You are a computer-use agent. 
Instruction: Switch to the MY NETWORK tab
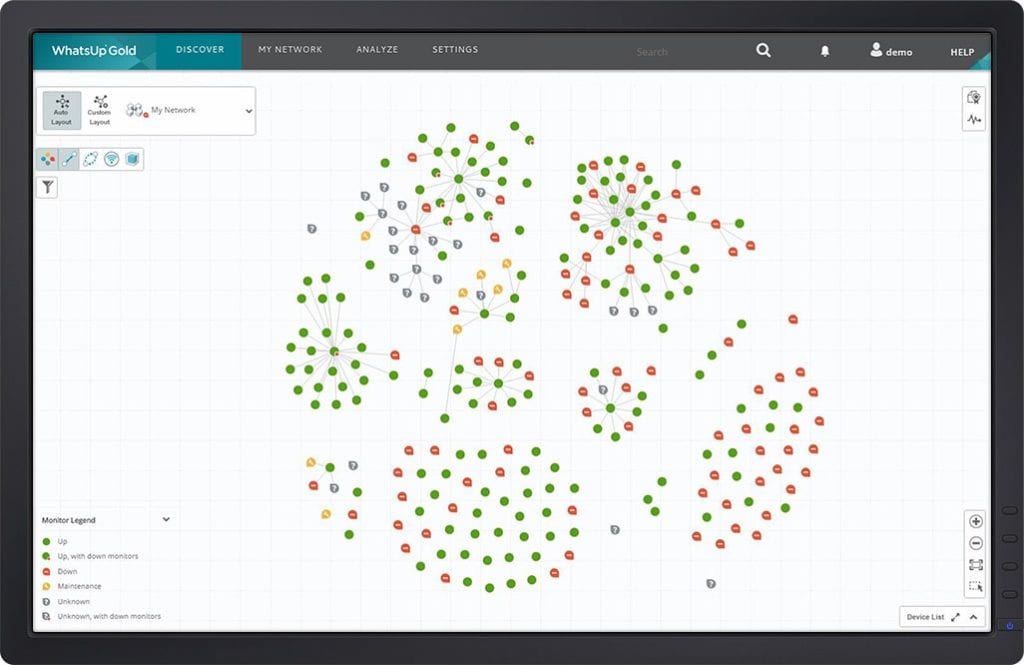tap(291, 49)
